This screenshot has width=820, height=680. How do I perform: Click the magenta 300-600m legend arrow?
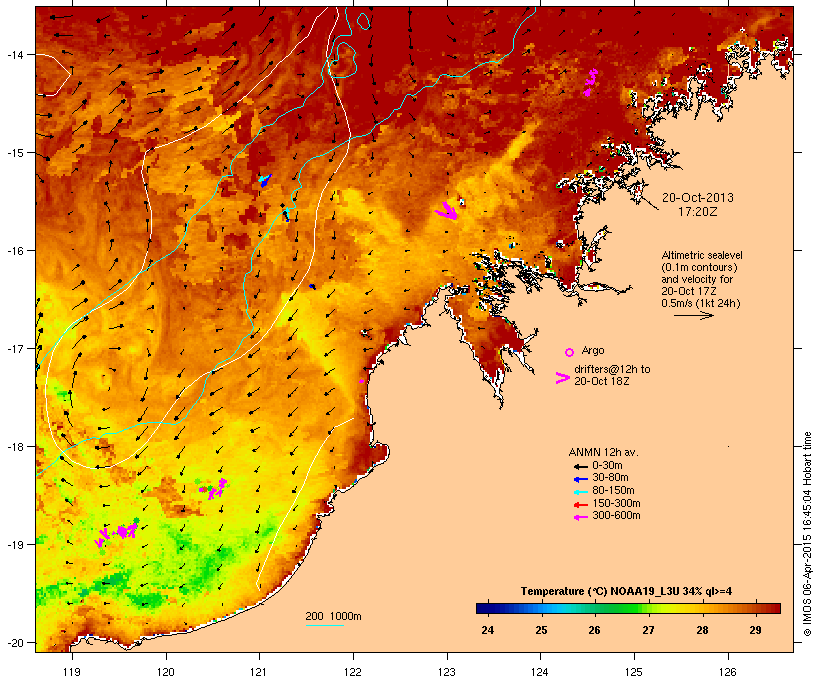coord(580,517)
